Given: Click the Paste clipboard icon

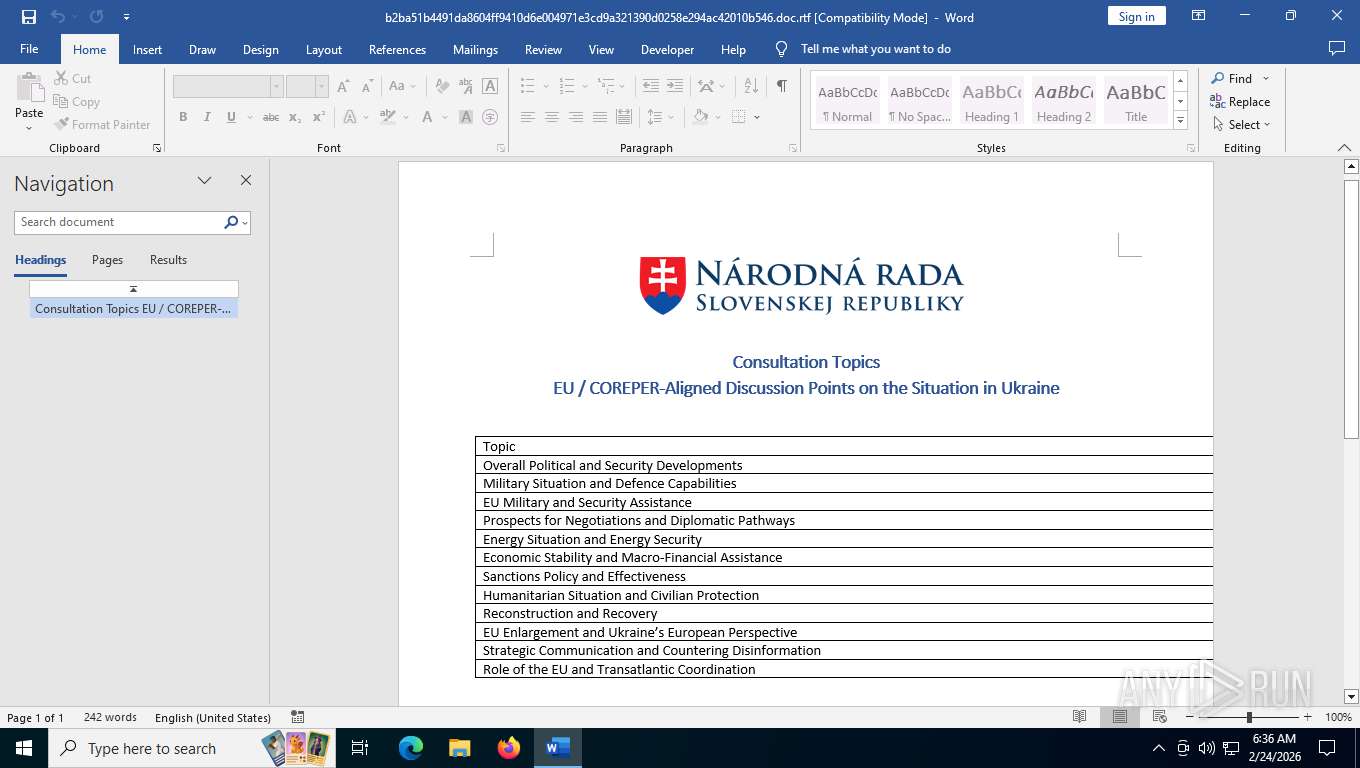Looking at the screenshot, I should [x=29, y=88].
